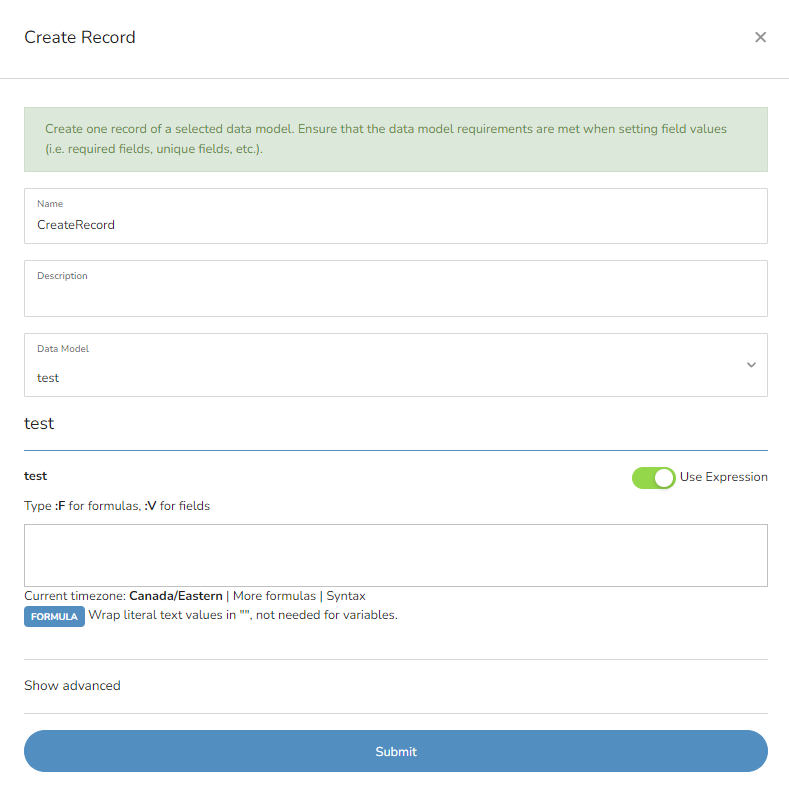Expand the Data Model chevron arrow
The width and height of the screenshot is (789, 794).
pyautogui.click(x=751, y=365)
